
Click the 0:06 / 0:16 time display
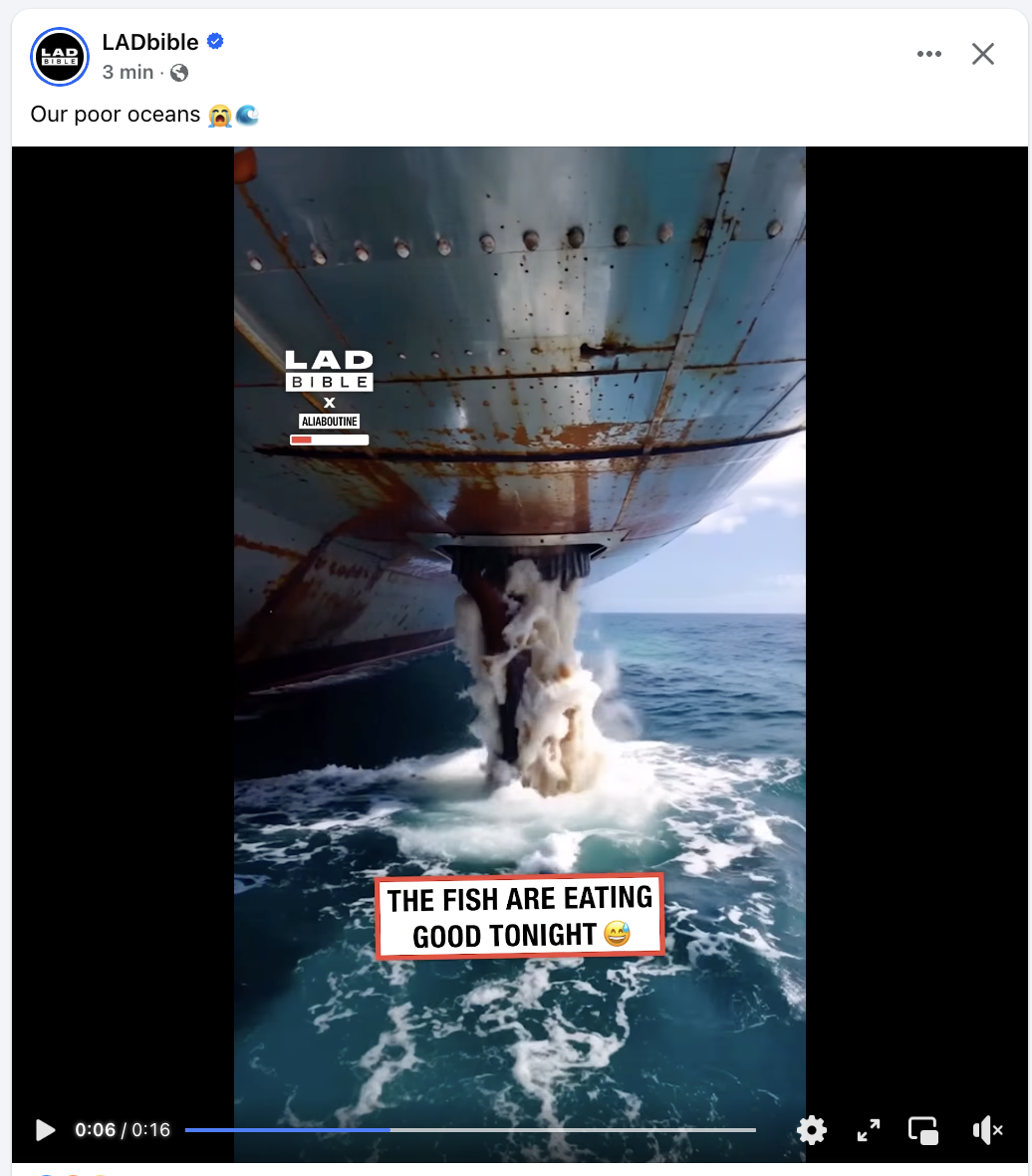click(123, 1129)
